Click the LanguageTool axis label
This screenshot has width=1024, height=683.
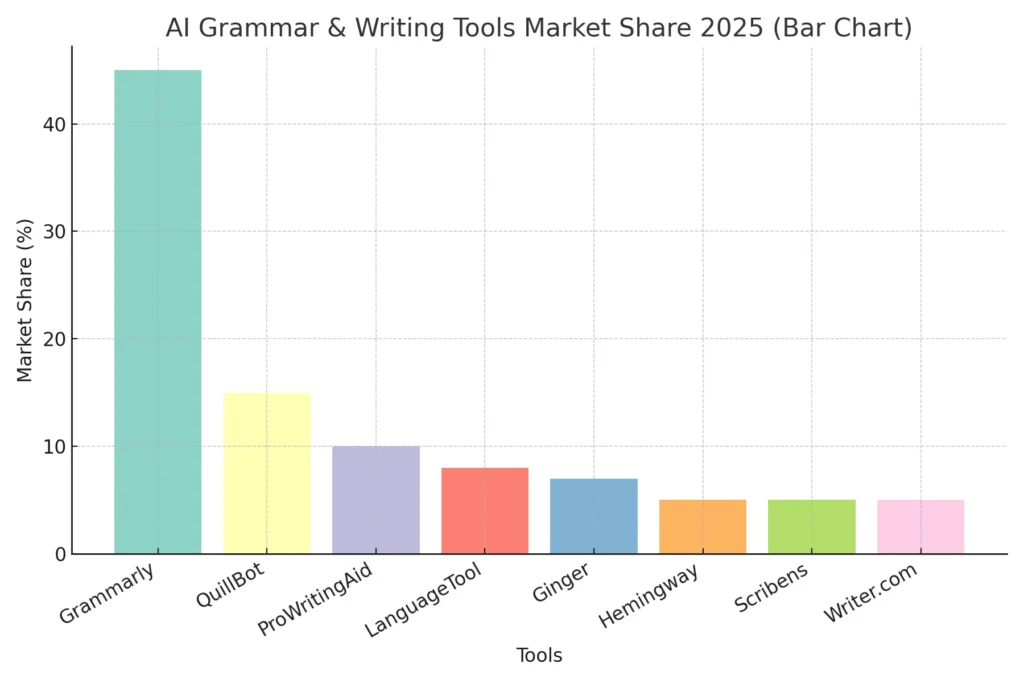point(423,599)
